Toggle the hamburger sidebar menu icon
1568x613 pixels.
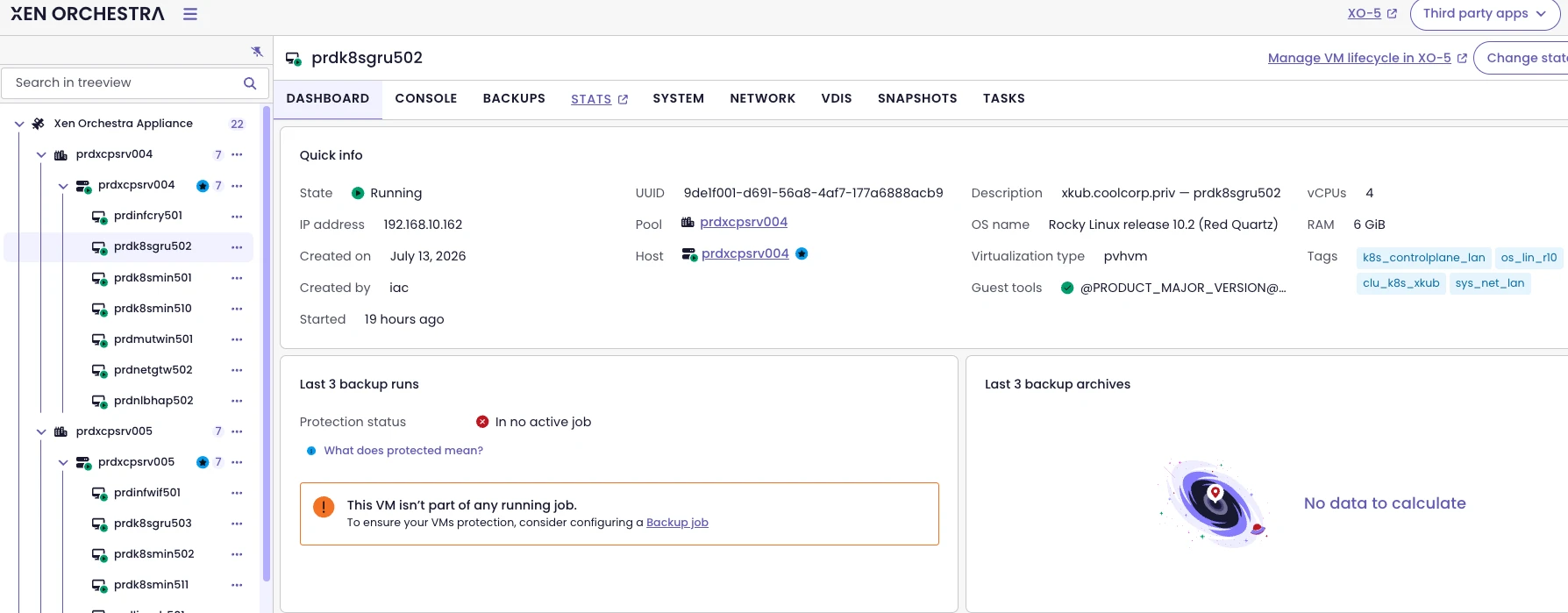tap(190, 14)
